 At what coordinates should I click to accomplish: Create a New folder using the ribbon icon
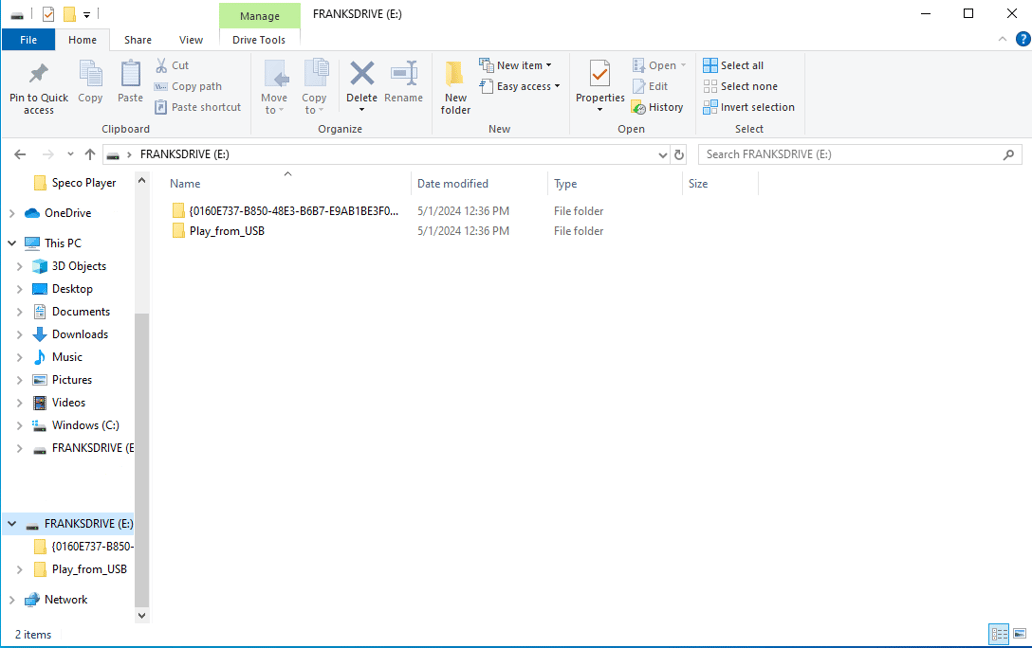(x=455, y=86)
